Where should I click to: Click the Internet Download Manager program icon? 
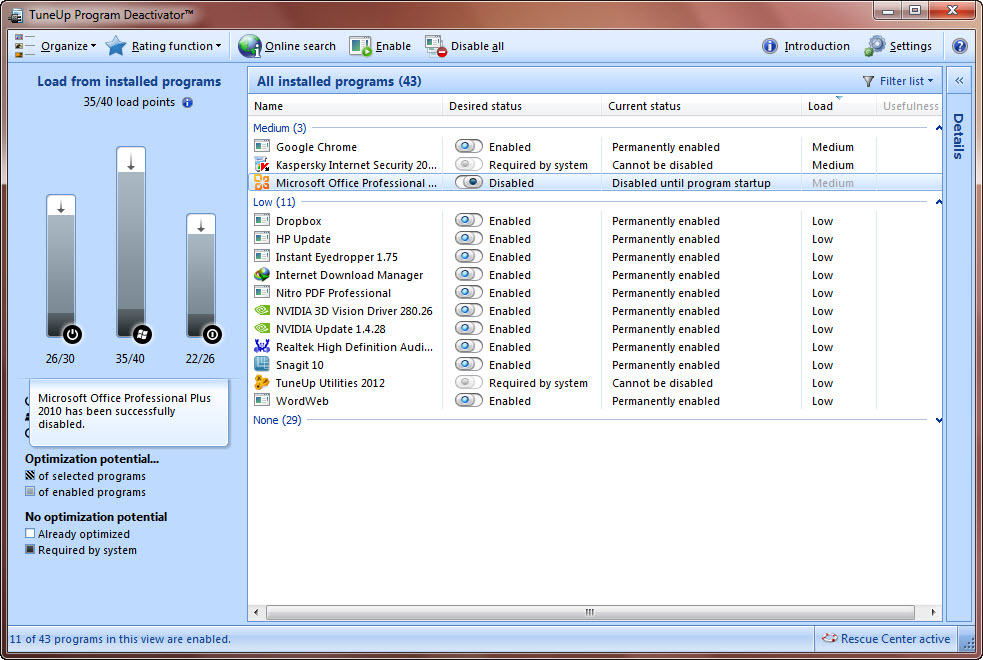point(261,275)
